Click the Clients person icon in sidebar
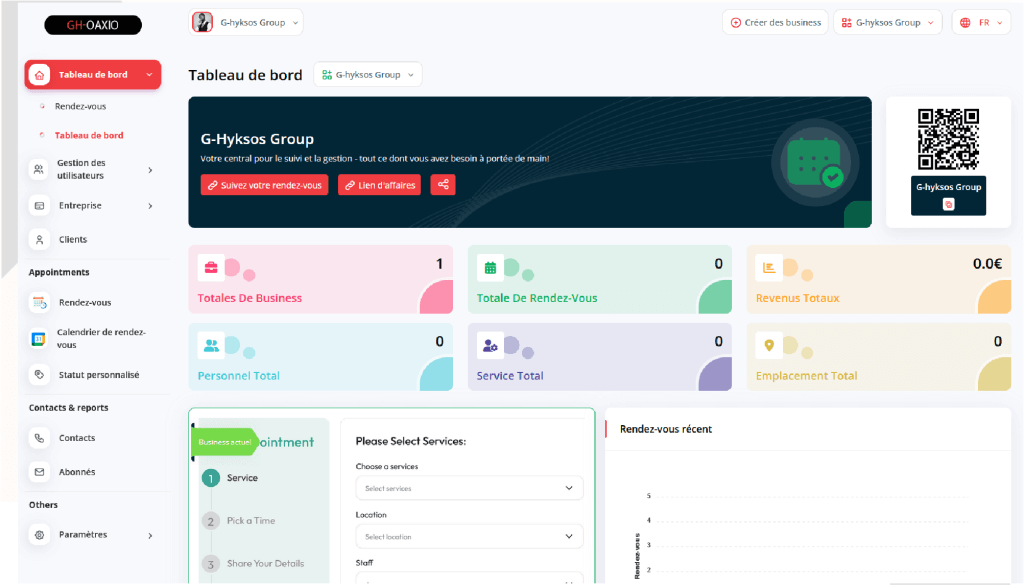The width and height of the screenshot is (1024, 585). click(39, 240)
